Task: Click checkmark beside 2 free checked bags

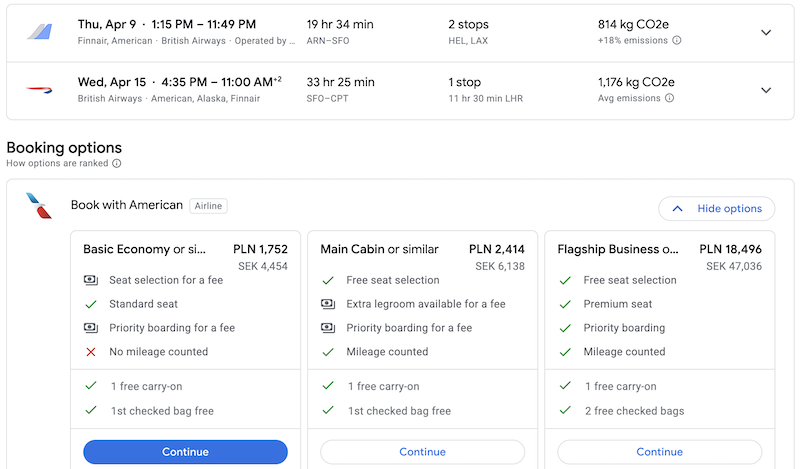Action: [565, 410]
